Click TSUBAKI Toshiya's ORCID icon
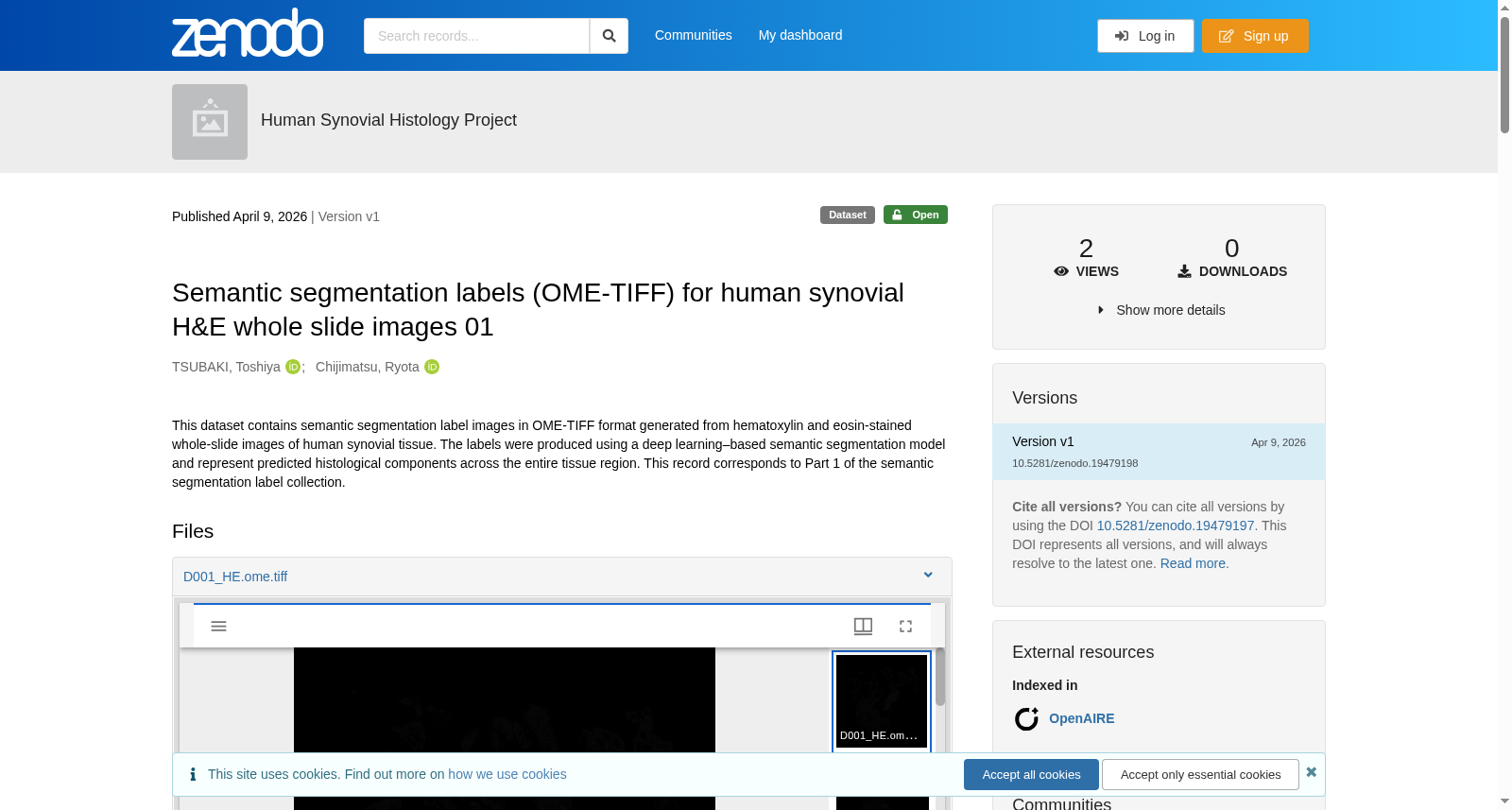 (x=293, y=367)
